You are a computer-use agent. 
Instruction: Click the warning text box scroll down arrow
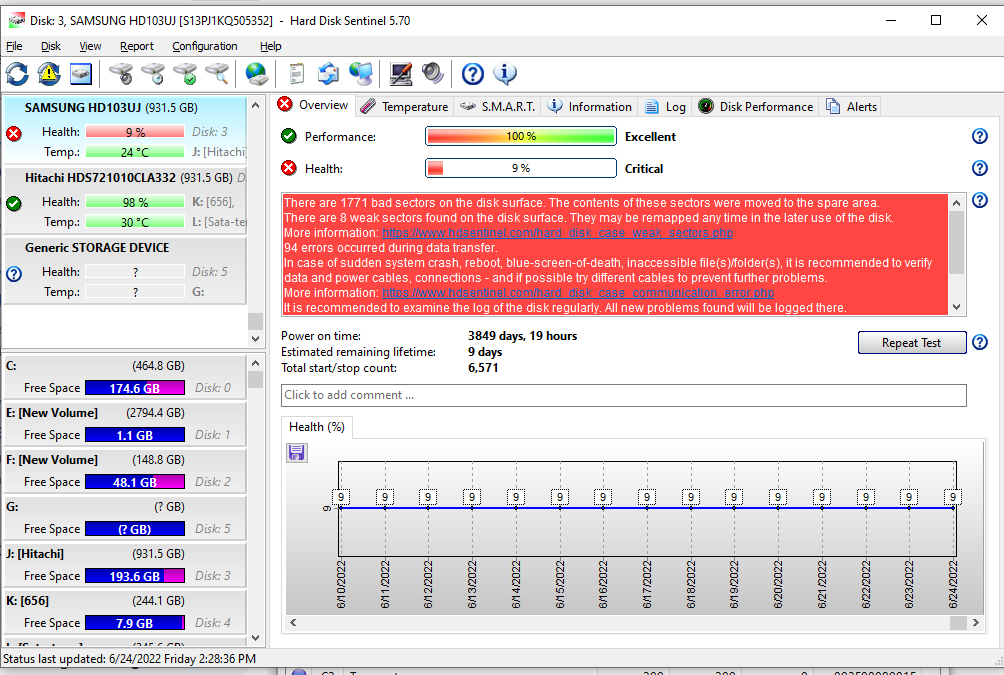957,307
